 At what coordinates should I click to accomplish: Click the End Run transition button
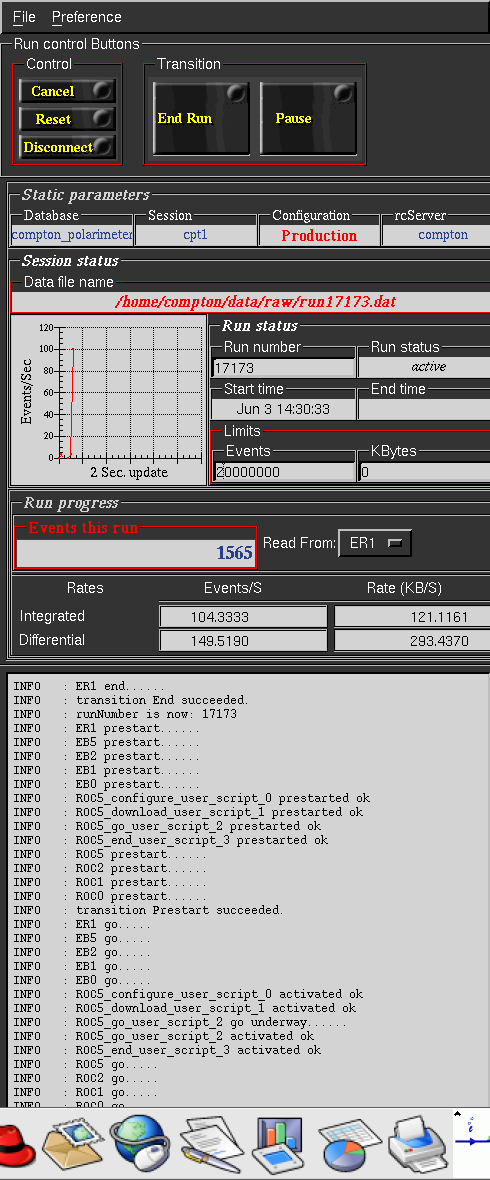(201, 118)
